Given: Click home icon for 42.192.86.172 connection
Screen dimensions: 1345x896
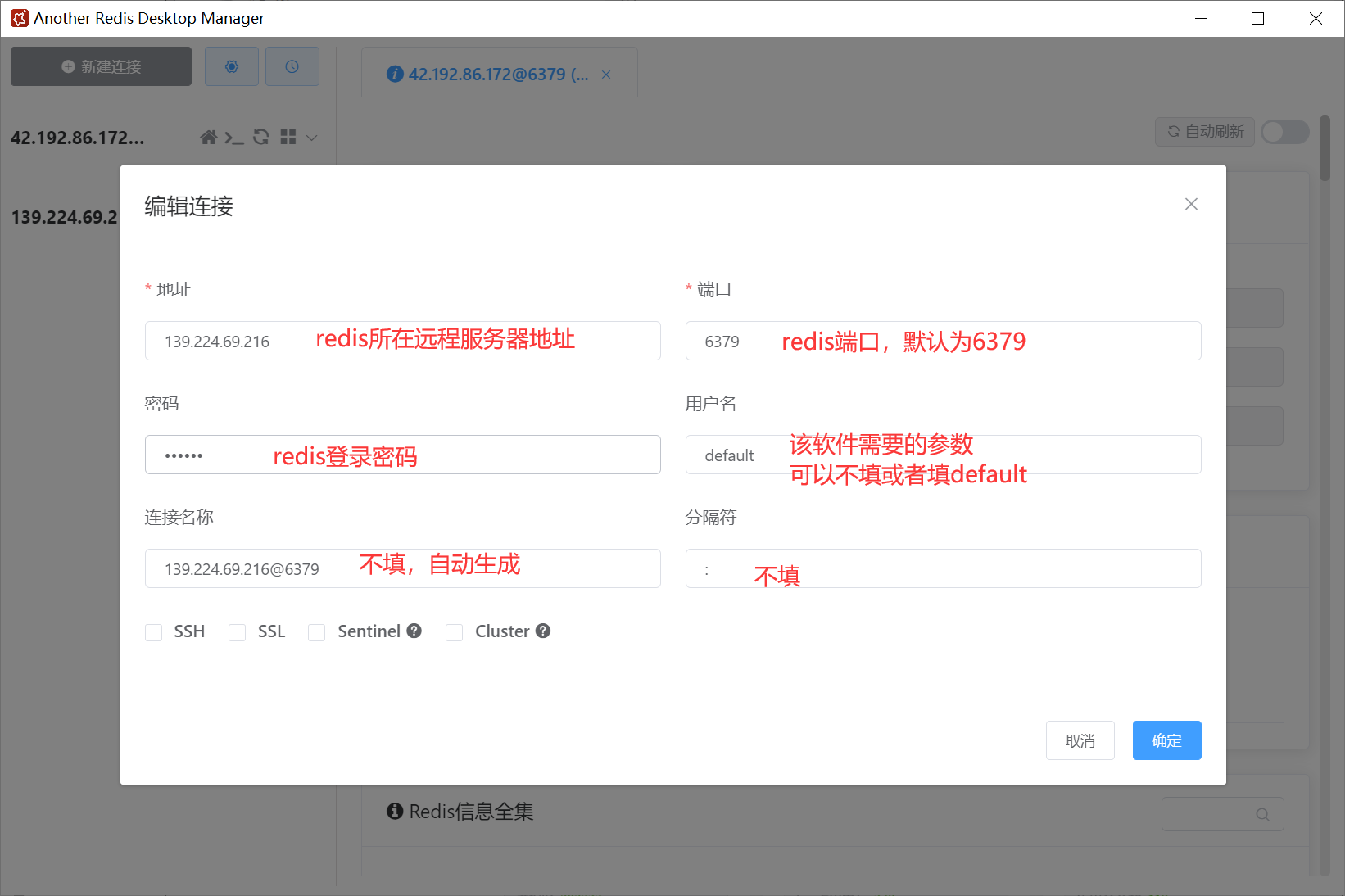Looking at the screenshot, I should pyautogui.click(x=209, y=137).
